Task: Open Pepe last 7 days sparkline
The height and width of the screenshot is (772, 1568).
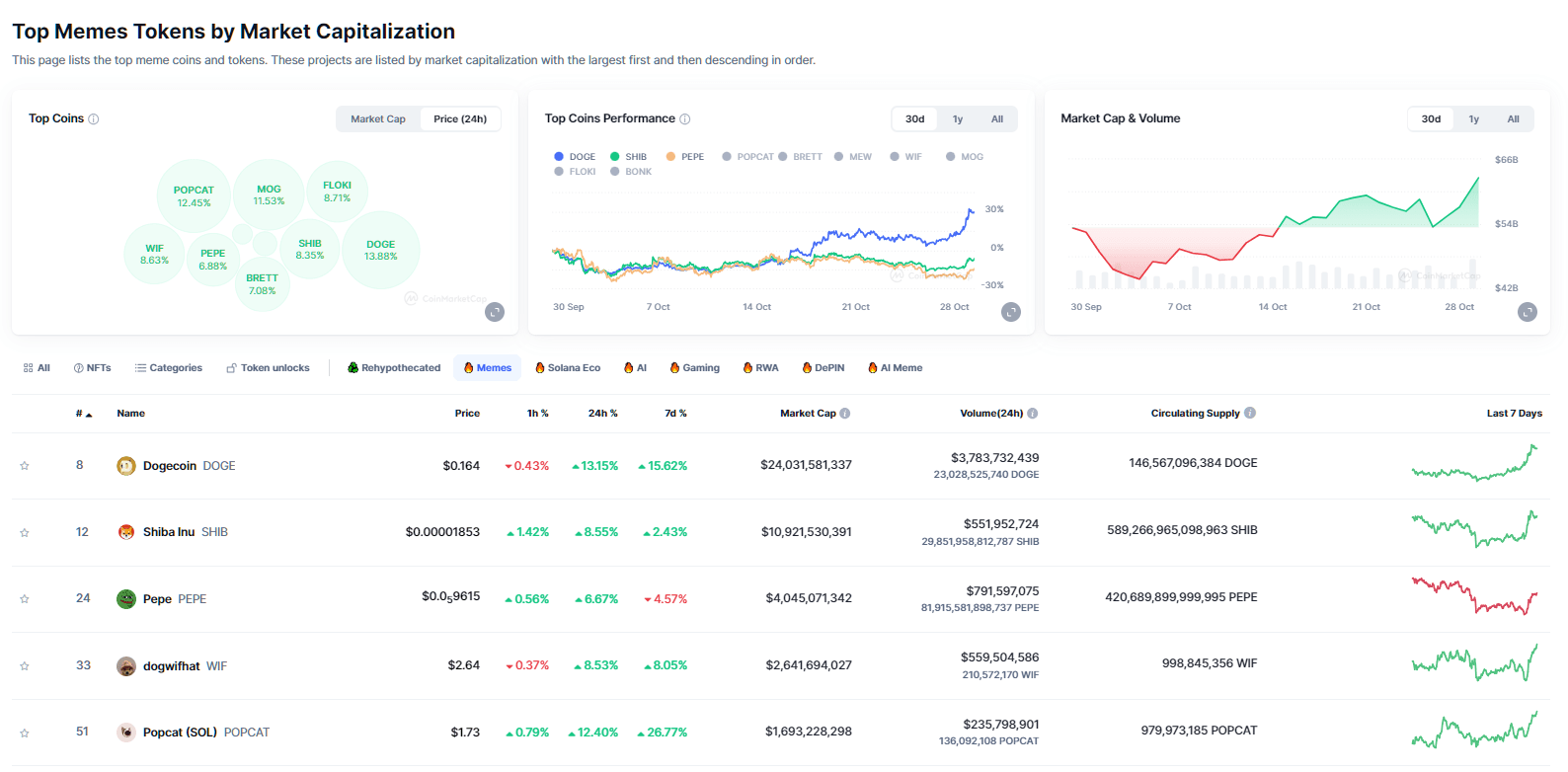Action: coord(1475,595)
